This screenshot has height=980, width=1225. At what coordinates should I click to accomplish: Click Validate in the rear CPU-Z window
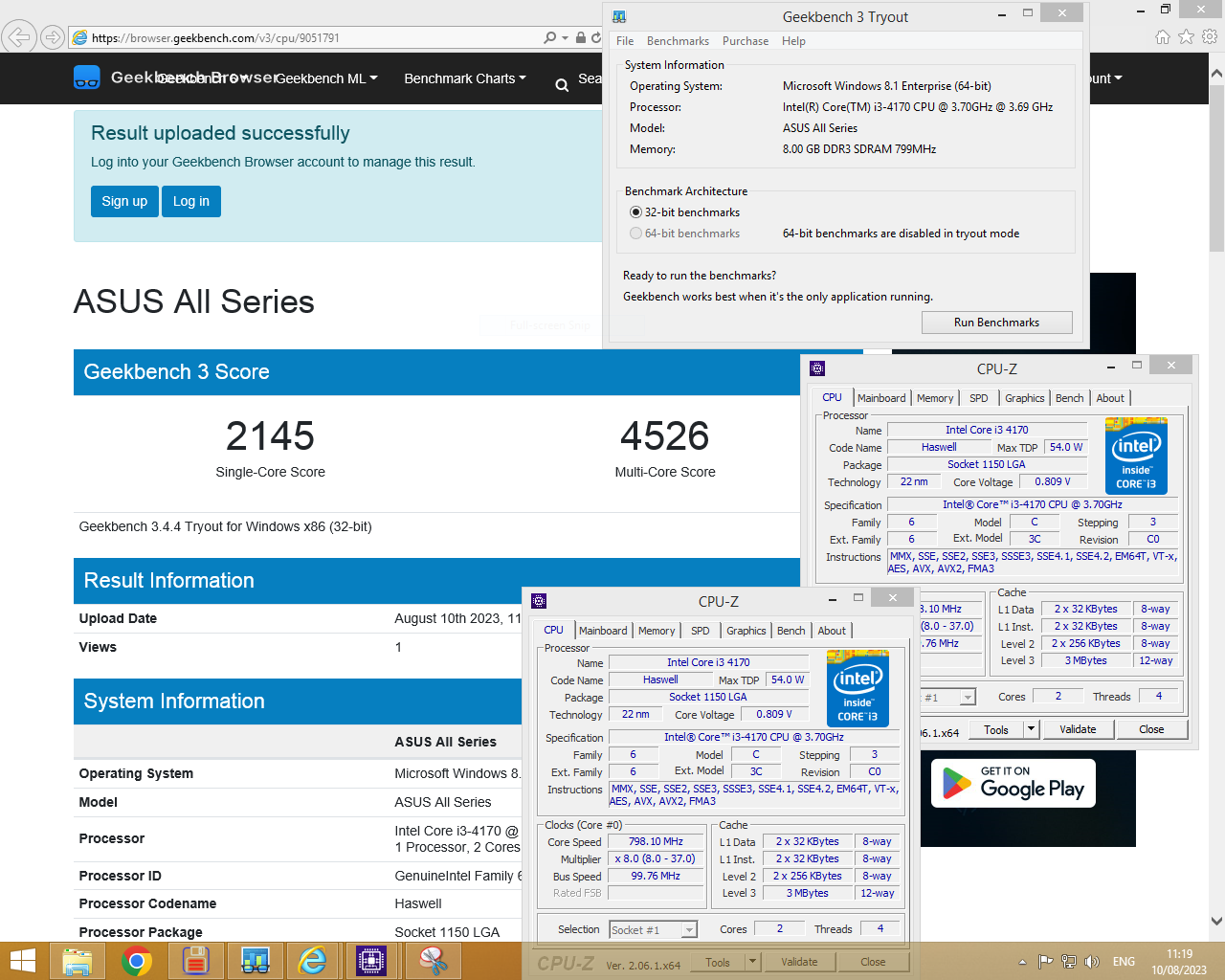[1078, 729]
